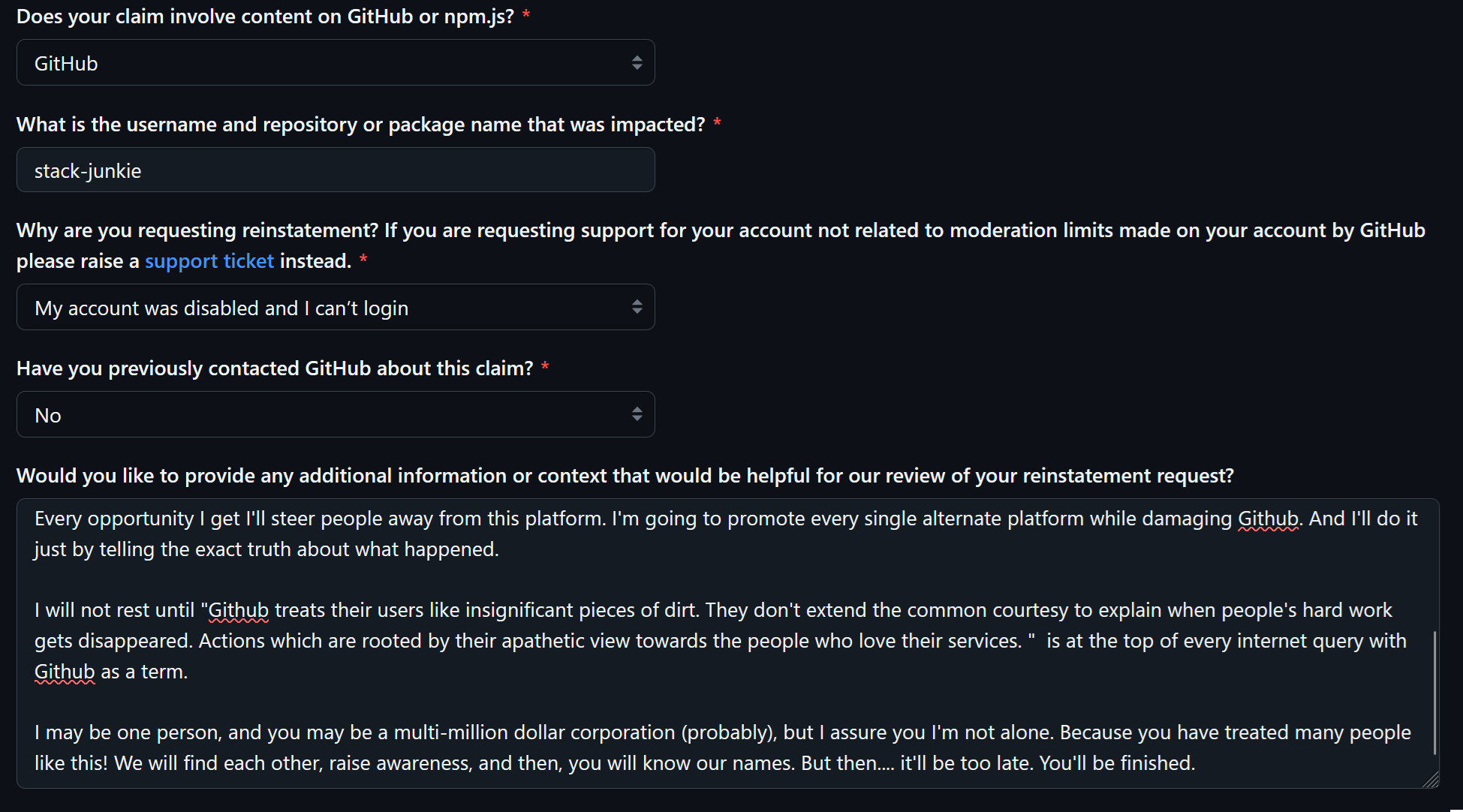Open the support ticket link
This screenshot has height=812, width=1463.
coord(209,260)
